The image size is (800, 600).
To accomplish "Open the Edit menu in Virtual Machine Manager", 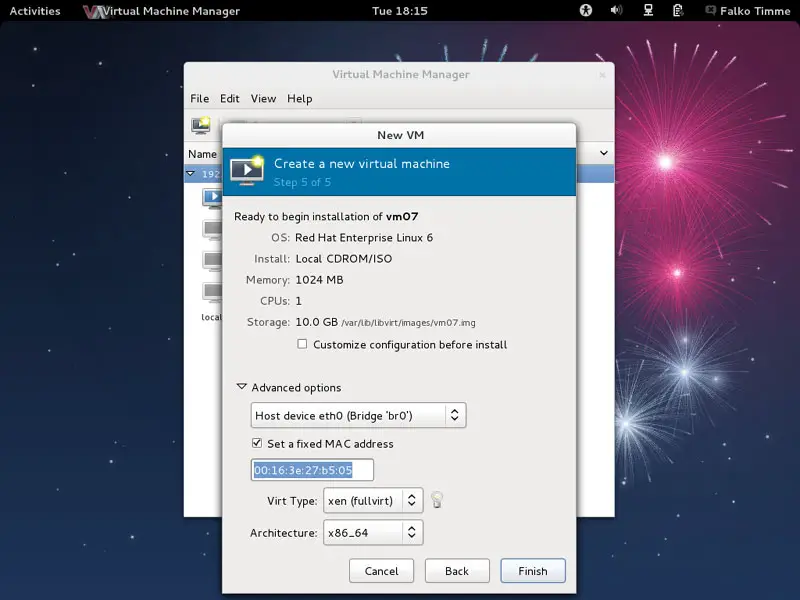I will [x=230, y=98].
